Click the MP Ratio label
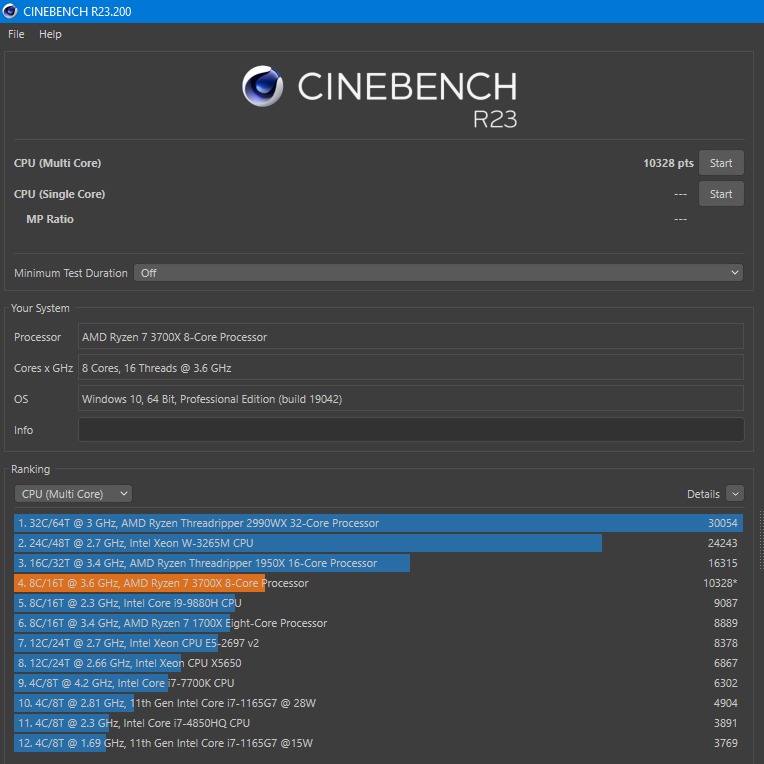The image size is (764, 764). coord(50,219)
